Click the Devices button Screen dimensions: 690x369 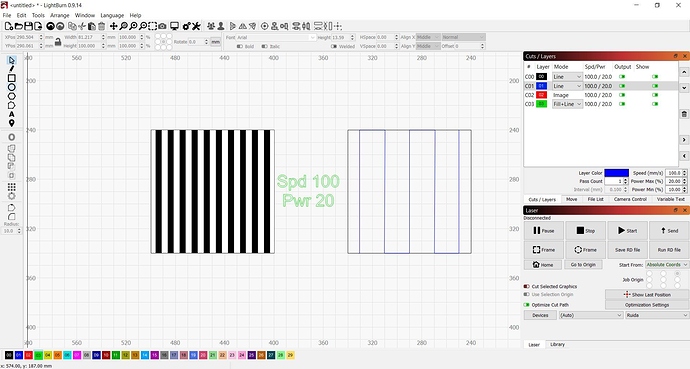(x=540, y=315)
